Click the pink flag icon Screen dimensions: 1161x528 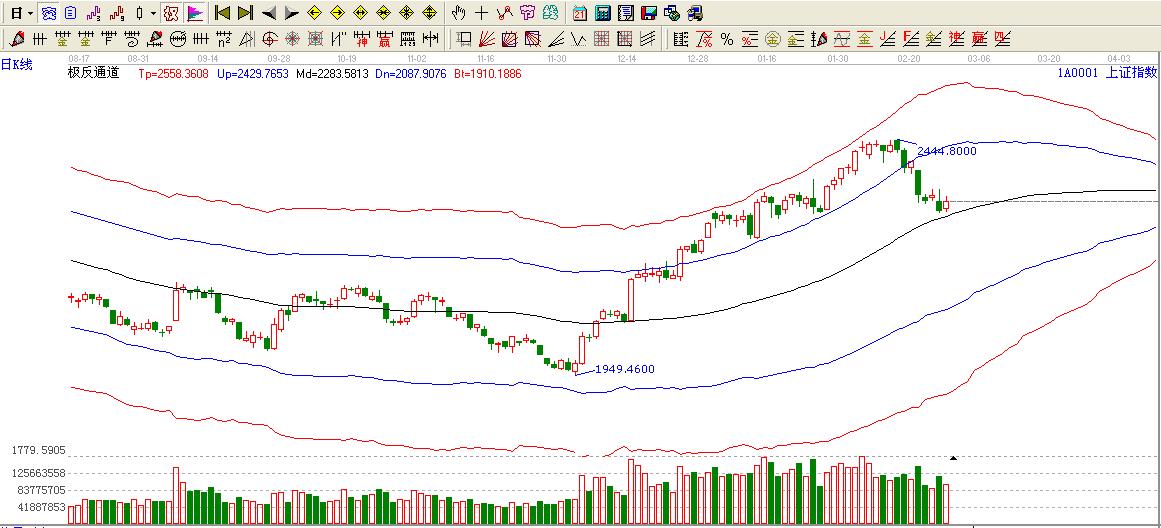(195, 13)
